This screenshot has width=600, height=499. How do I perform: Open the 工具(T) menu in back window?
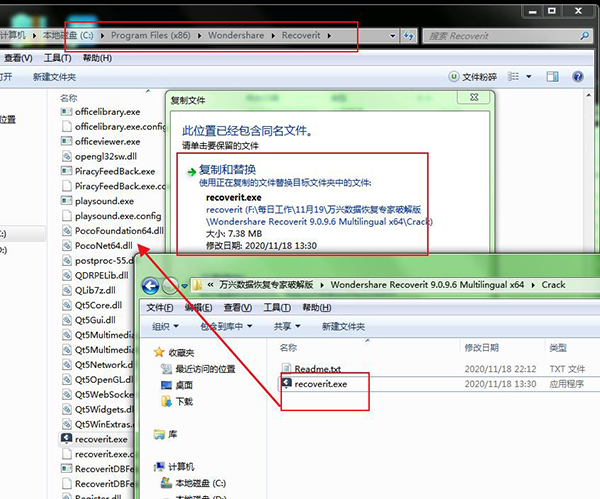tap(58, 58)
